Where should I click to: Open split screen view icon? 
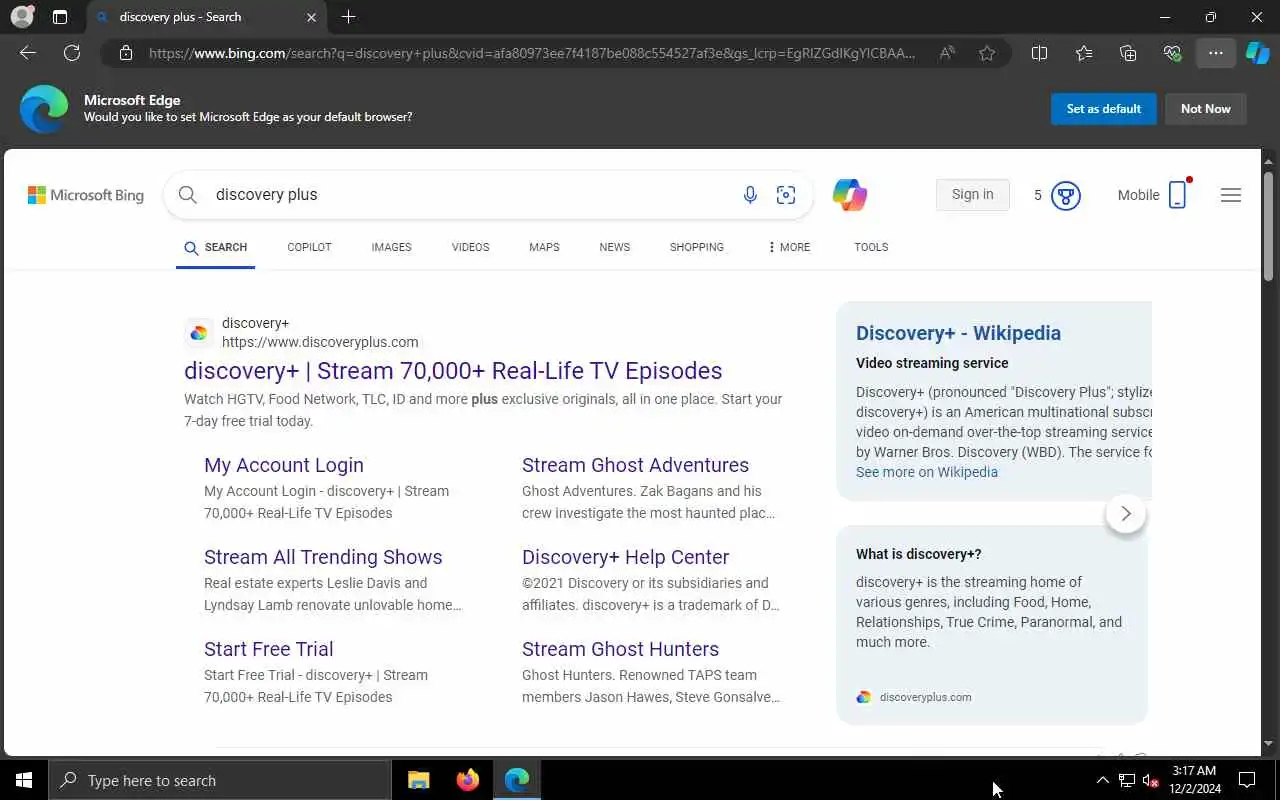tap(1039, 53)
